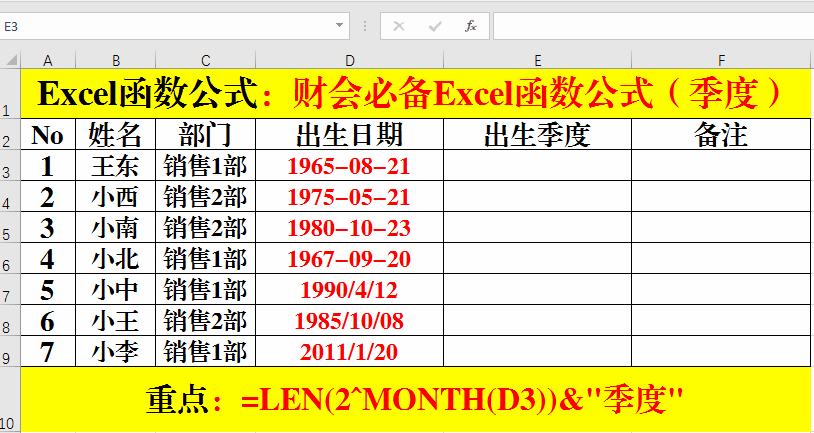This screenshot has height=433, width=814.
Task: Click the Select All corner triangle
Action: 11,60
